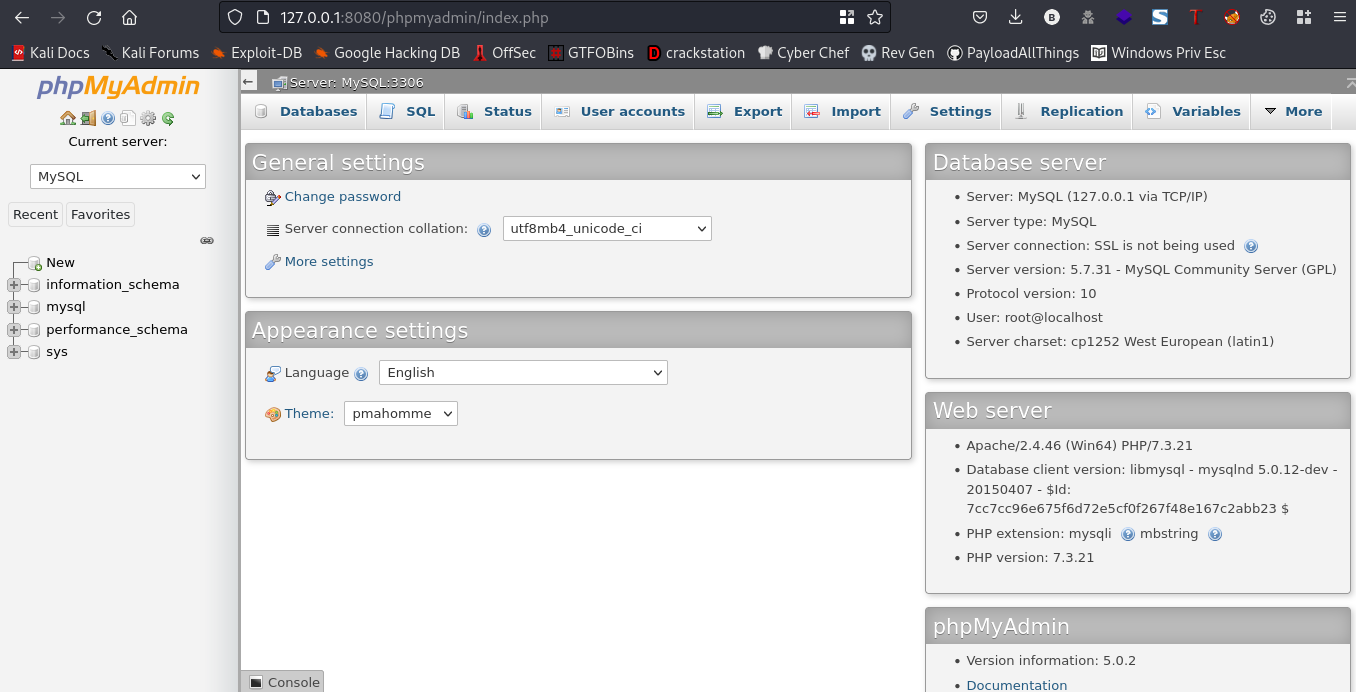Screen dimensions: 1356x692
Task: Click the sidebar MySQL documentation pages icon
Action: pos(128,118)
